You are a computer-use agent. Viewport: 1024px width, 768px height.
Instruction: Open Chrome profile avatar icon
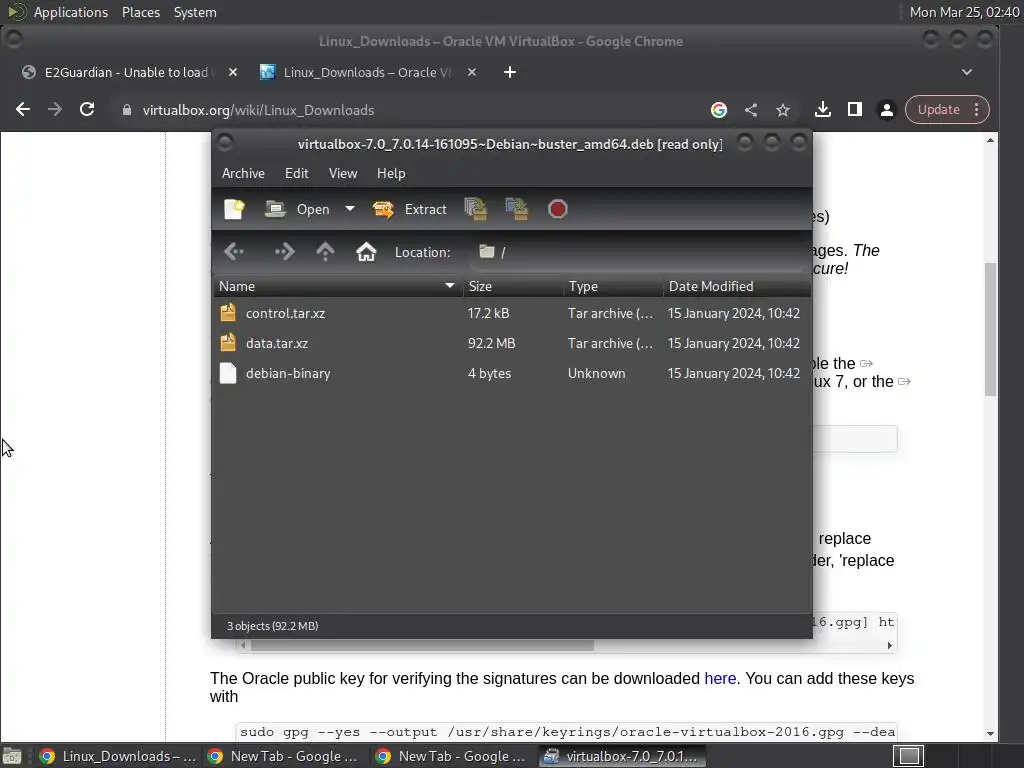pos(887,110)
